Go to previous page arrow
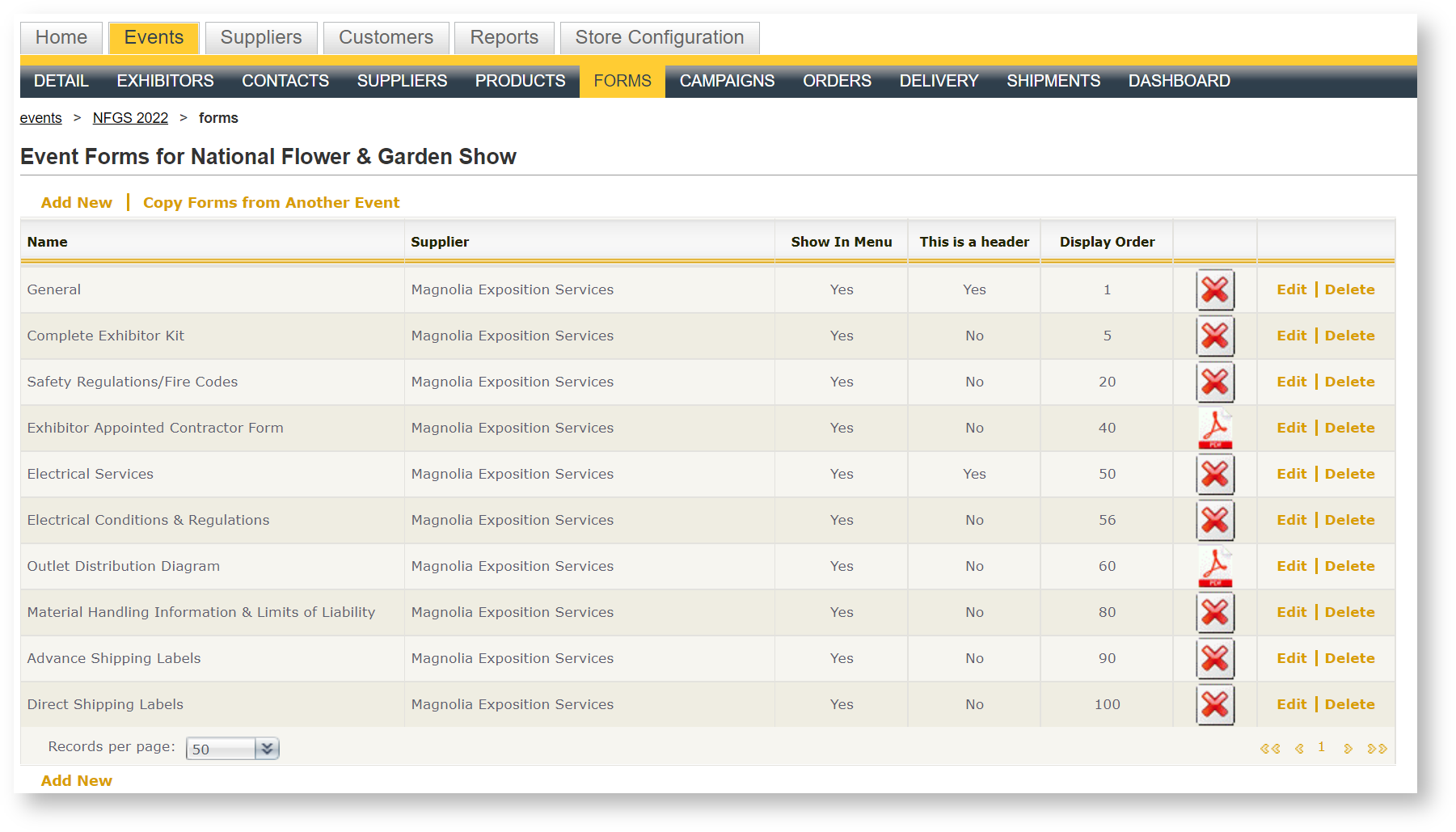Image resolution: width=1456 pixels, height=832 pixels. [x=1298, y=749]
